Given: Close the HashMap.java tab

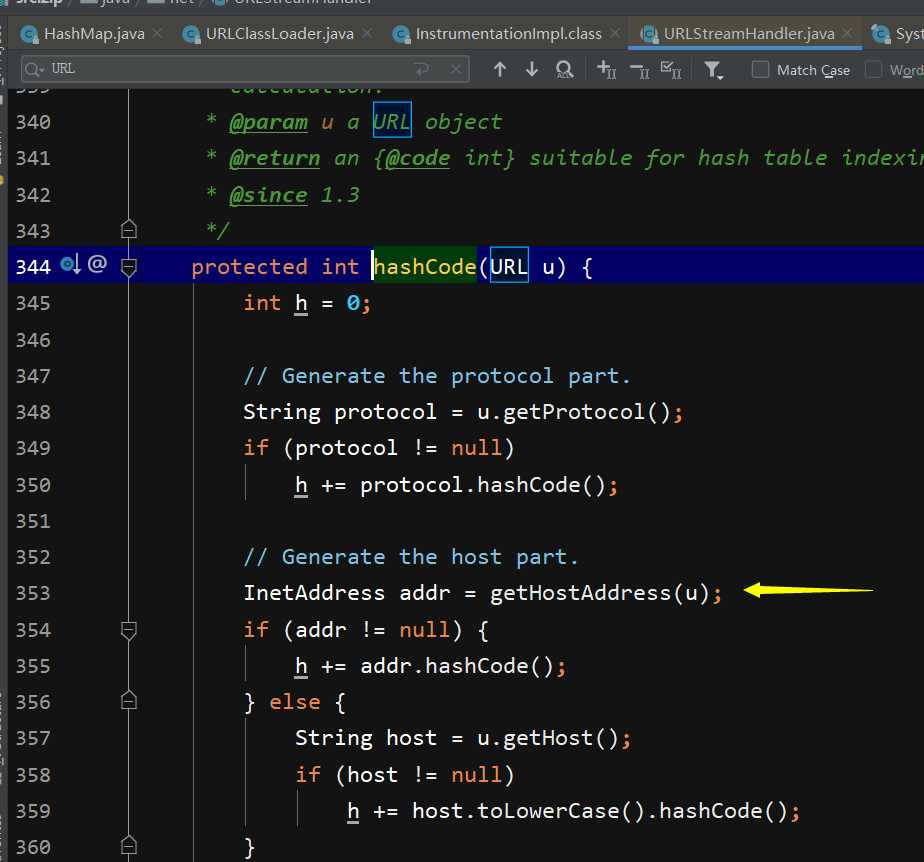Looking at the screenshot, I should (157, 33).
